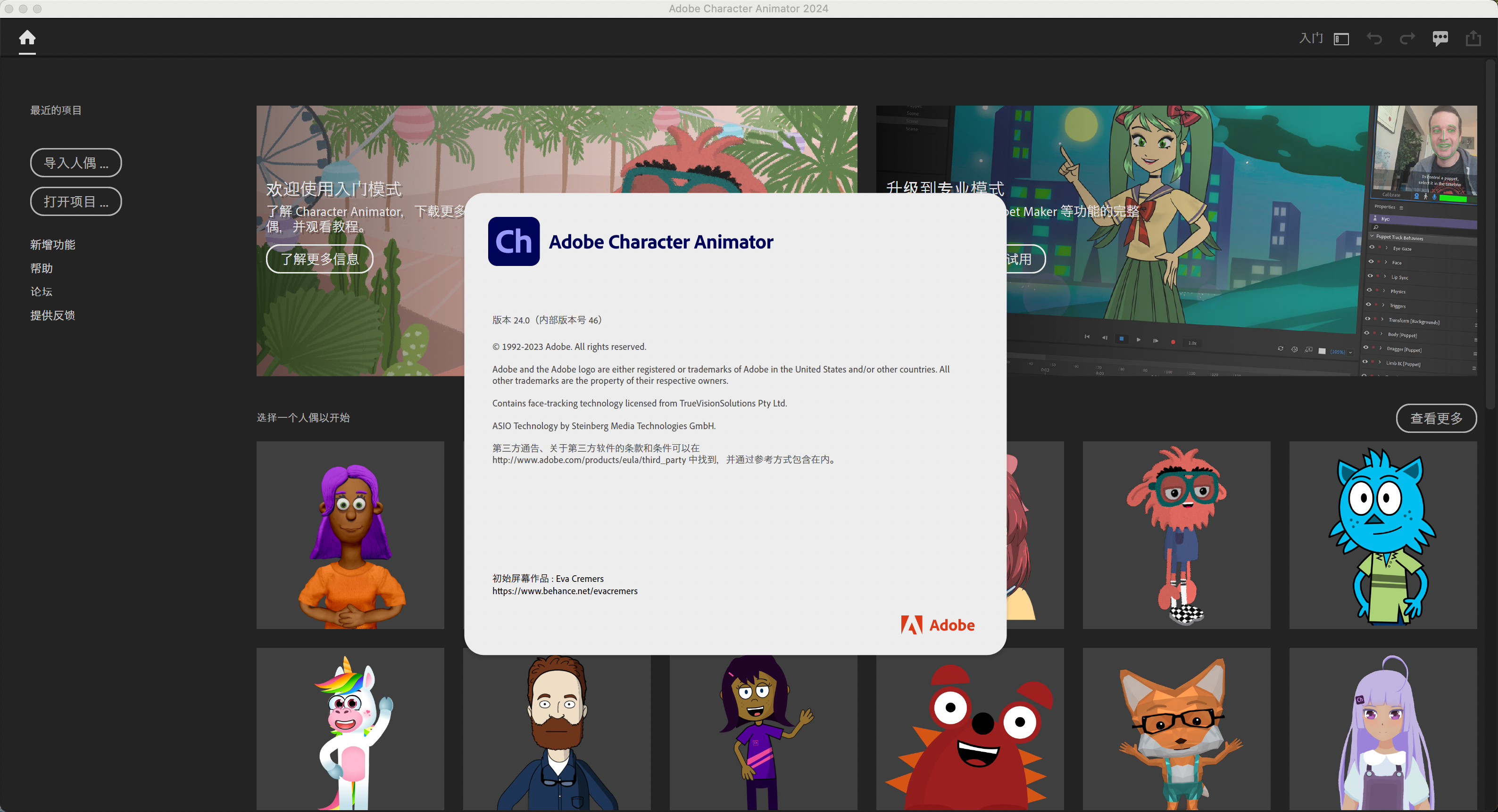1498x812 pixels.
Task: Switch to 入门 starter mode
Action: [1311, 38]
